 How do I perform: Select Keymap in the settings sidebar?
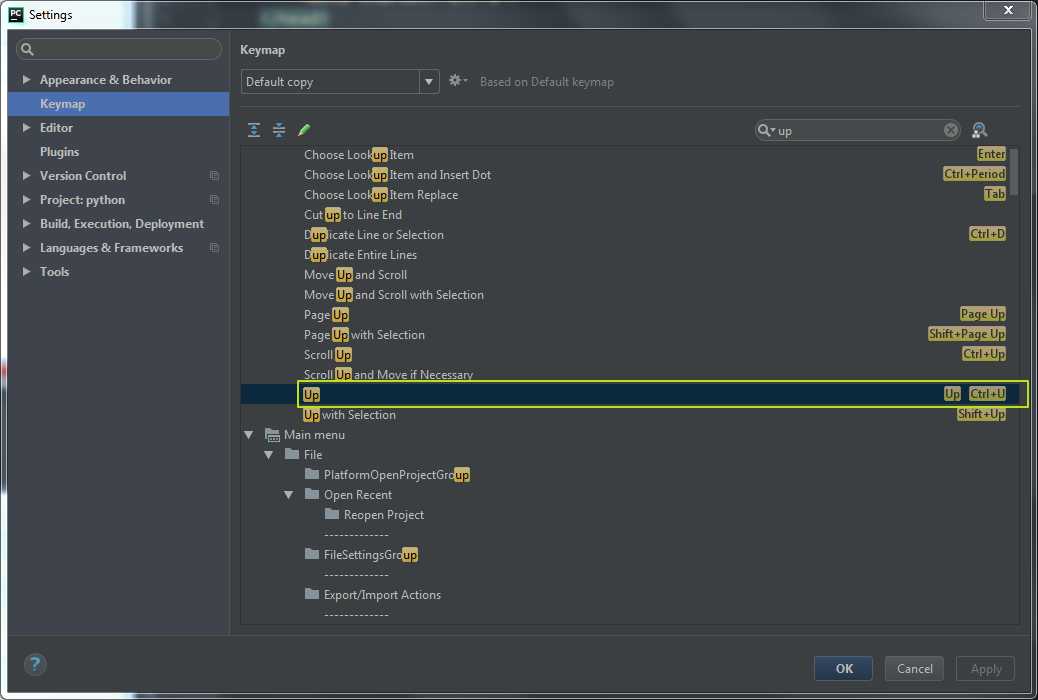118,104
